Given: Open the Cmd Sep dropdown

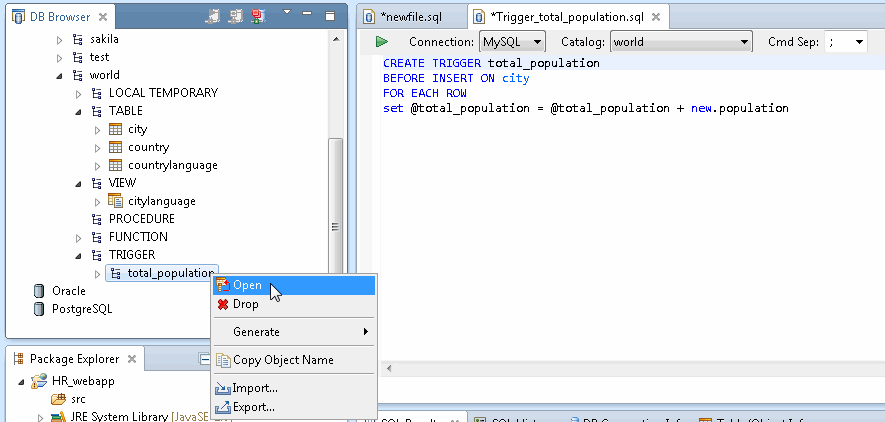Looking at the screenshot, I should pos(858,42).
